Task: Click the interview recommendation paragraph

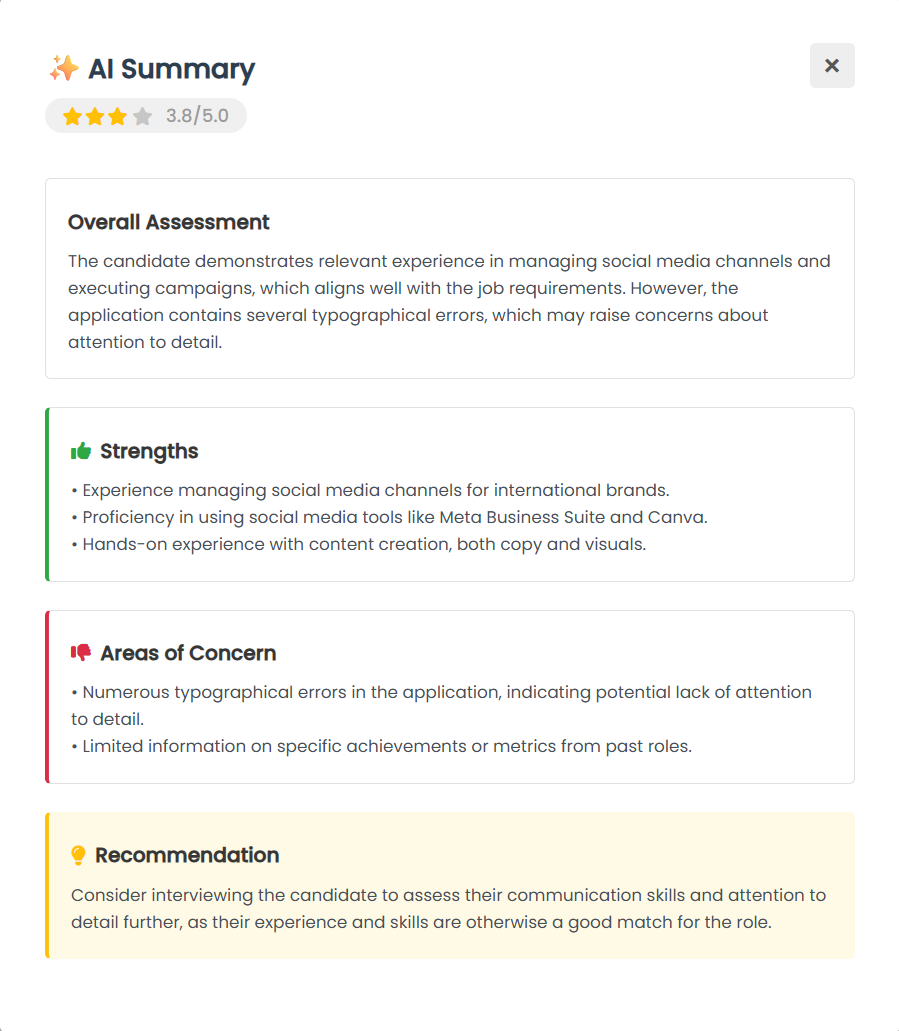Action: (448, 908)
